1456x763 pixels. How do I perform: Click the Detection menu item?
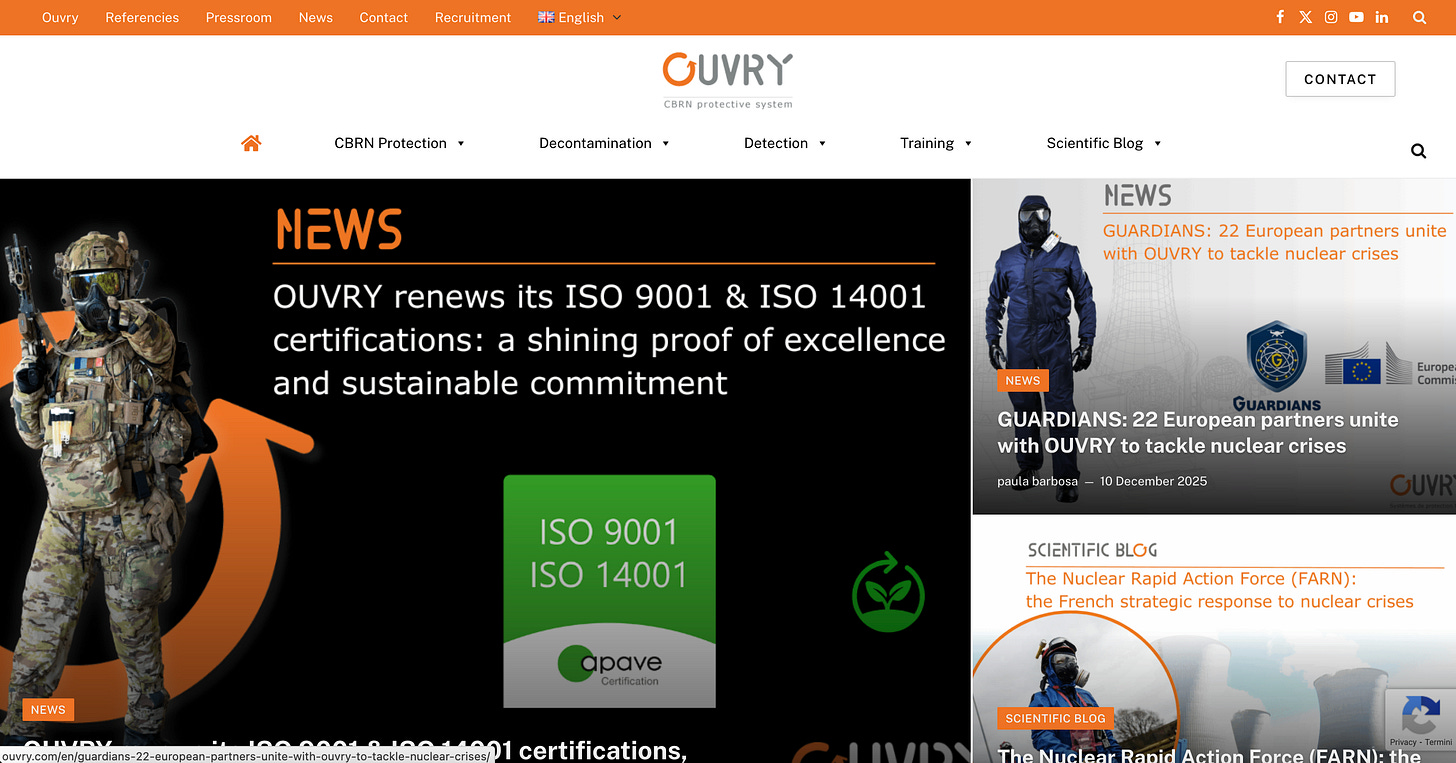coord(776,143)
